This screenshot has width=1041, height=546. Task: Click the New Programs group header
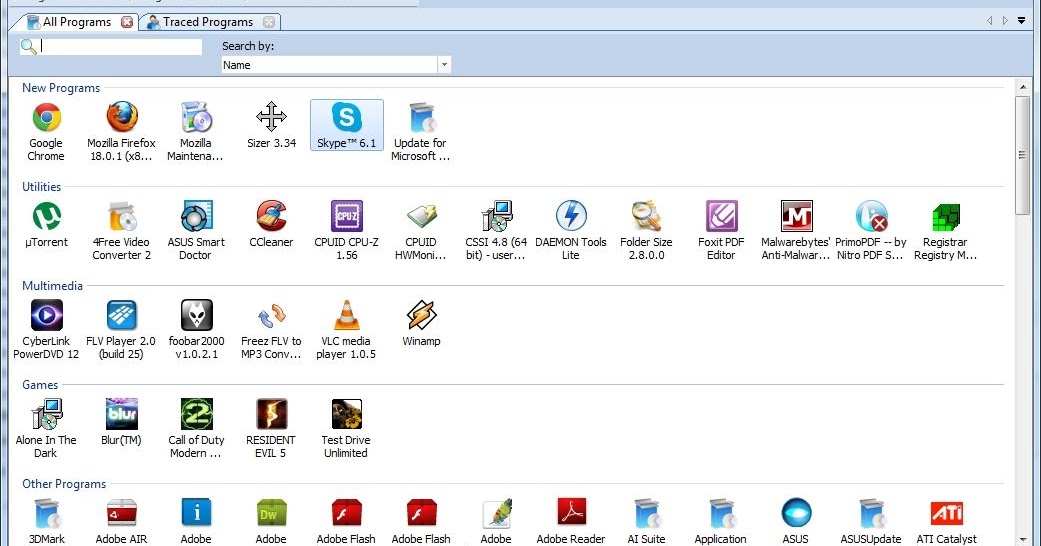(x=61, y=88)
